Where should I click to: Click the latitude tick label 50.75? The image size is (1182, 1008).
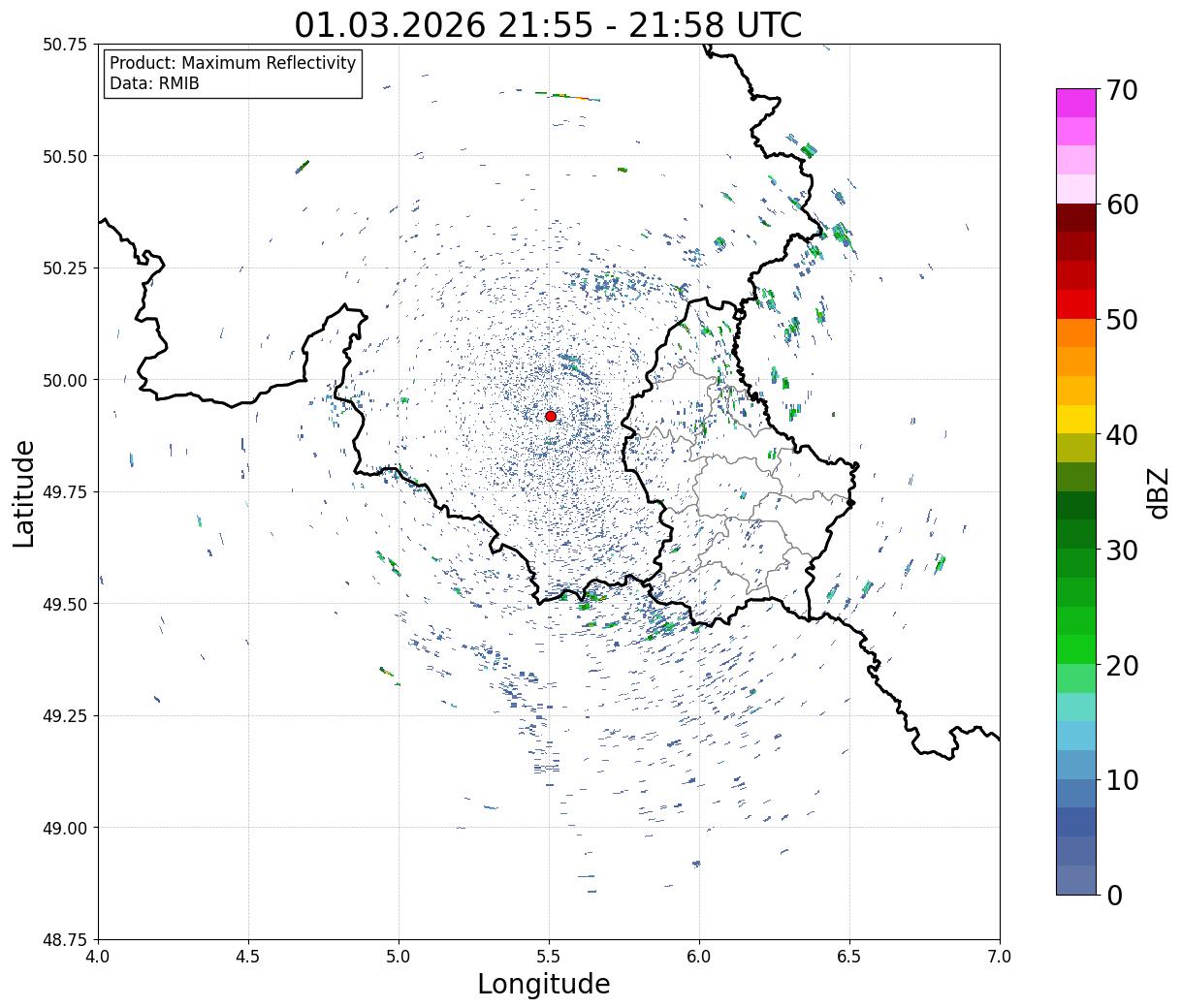coord(64,45)
